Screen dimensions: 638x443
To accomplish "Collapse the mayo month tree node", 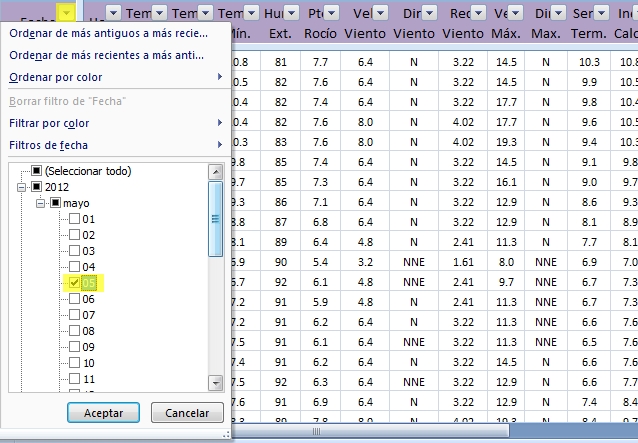I will click(x=40, y=203).
